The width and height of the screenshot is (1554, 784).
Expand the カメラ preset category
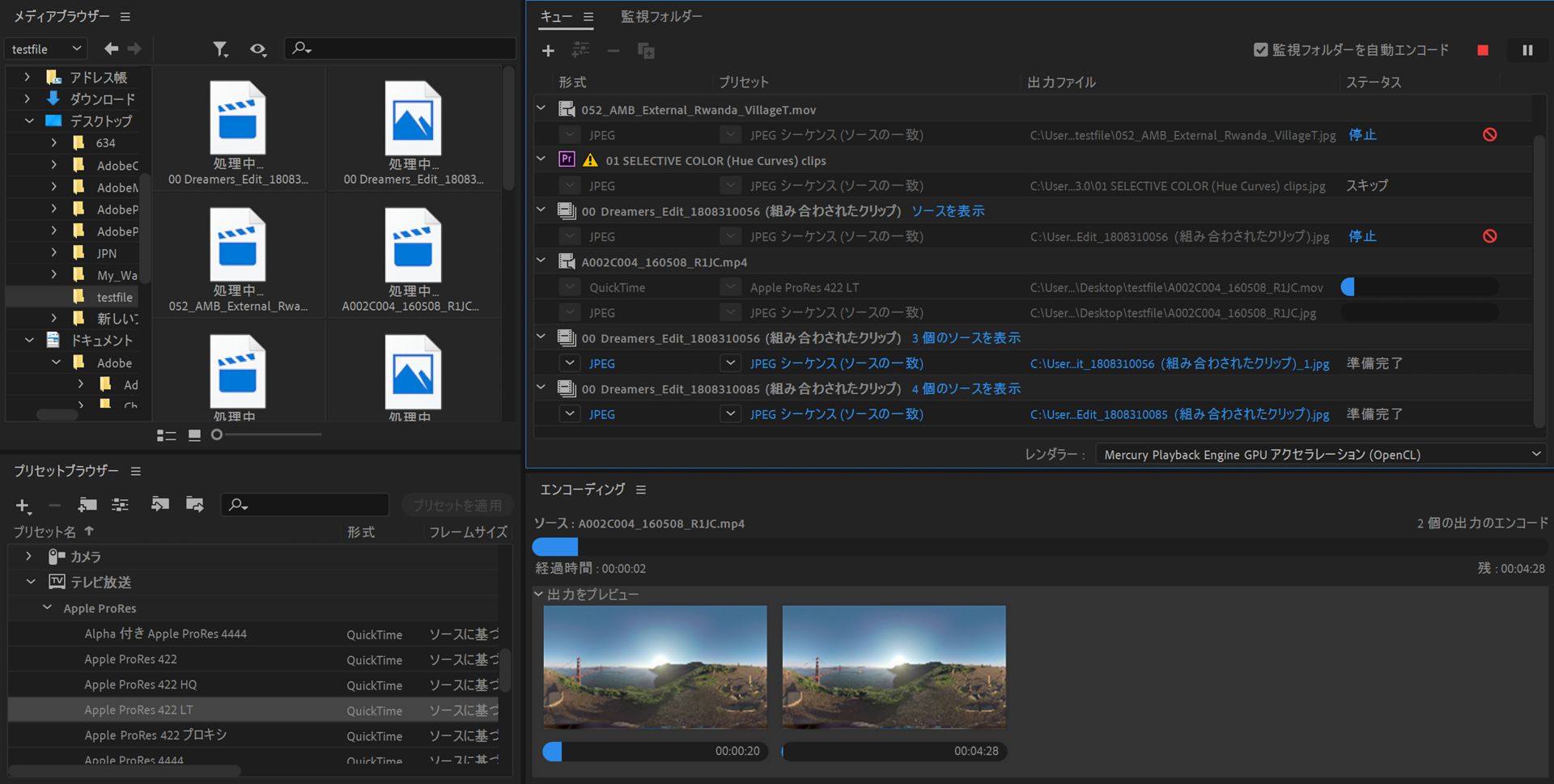[x=29, y=557]
